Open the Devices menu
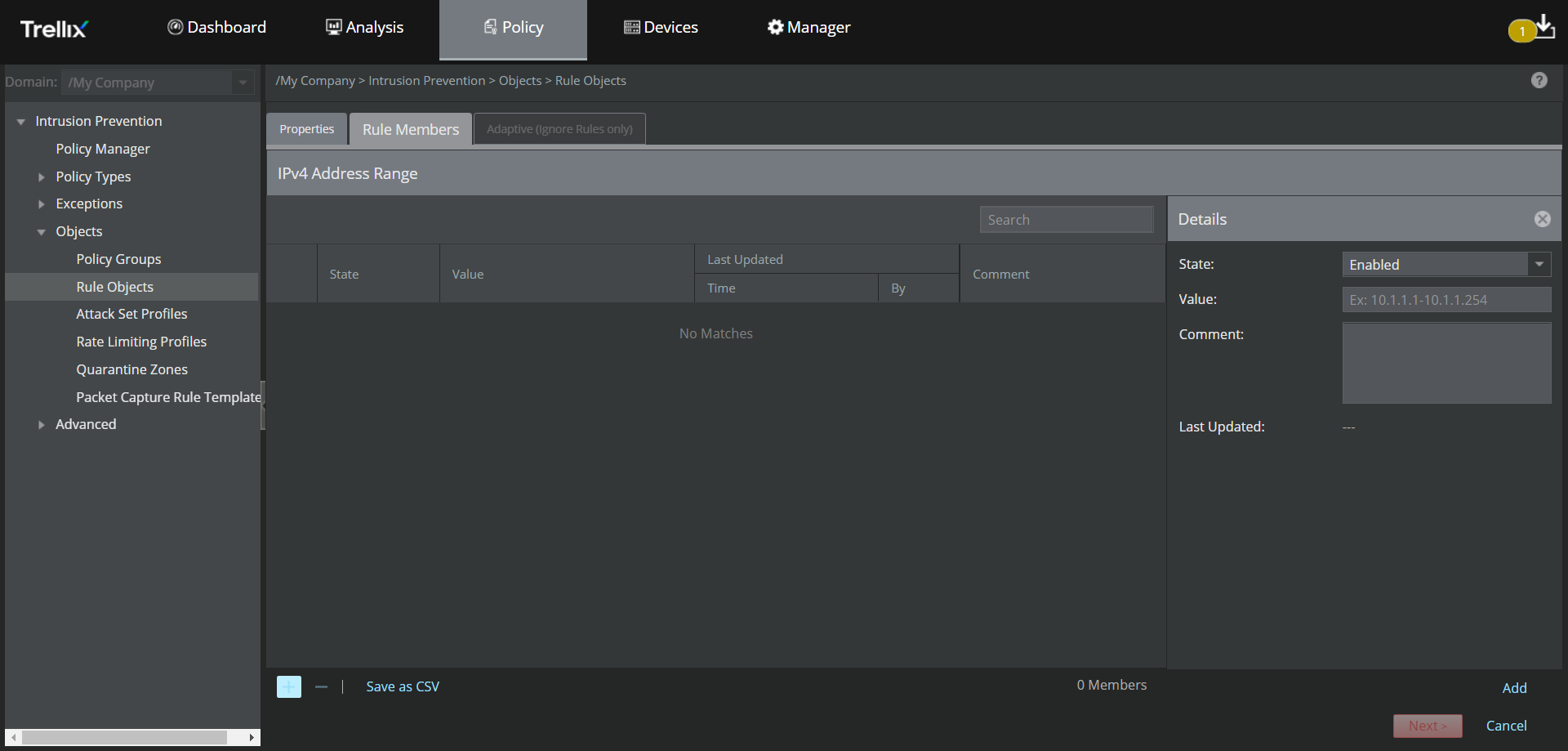The width and height of the screenshot is (1568, 751). [x=661, y=27]
